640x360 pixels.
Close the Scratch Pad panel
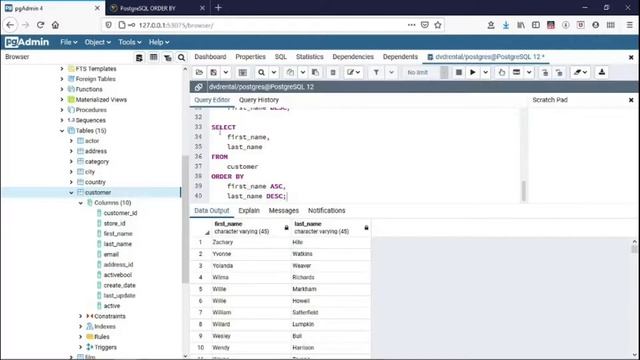[x=631, y=100]
